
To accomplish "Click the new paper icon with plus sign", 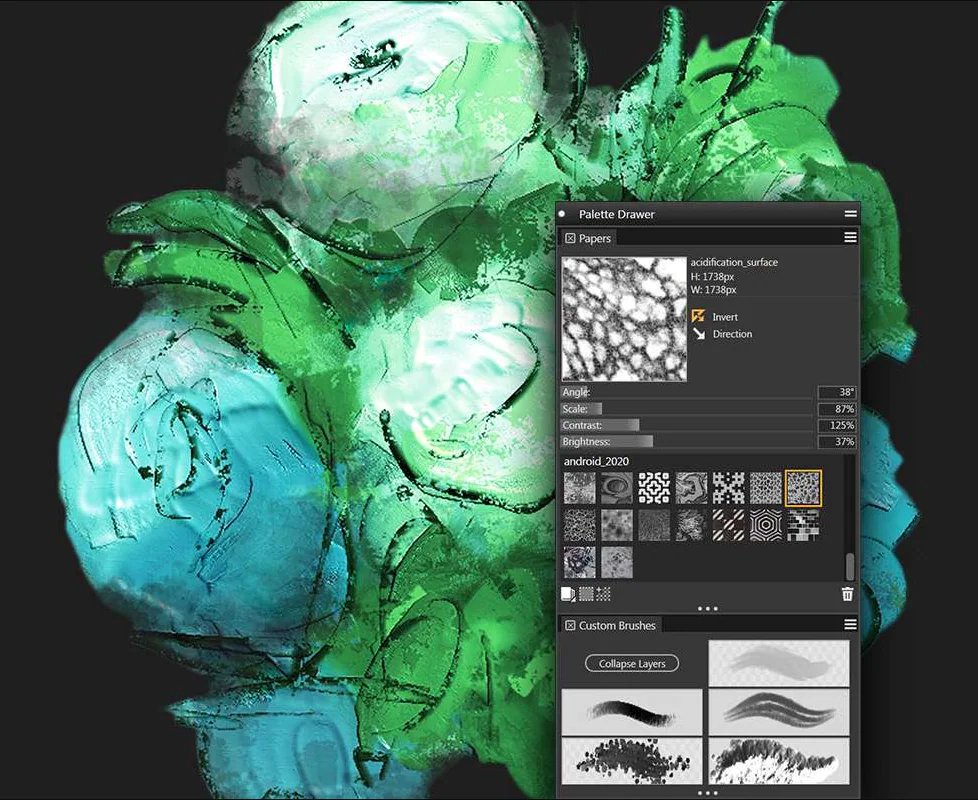I will click(603, 594).
